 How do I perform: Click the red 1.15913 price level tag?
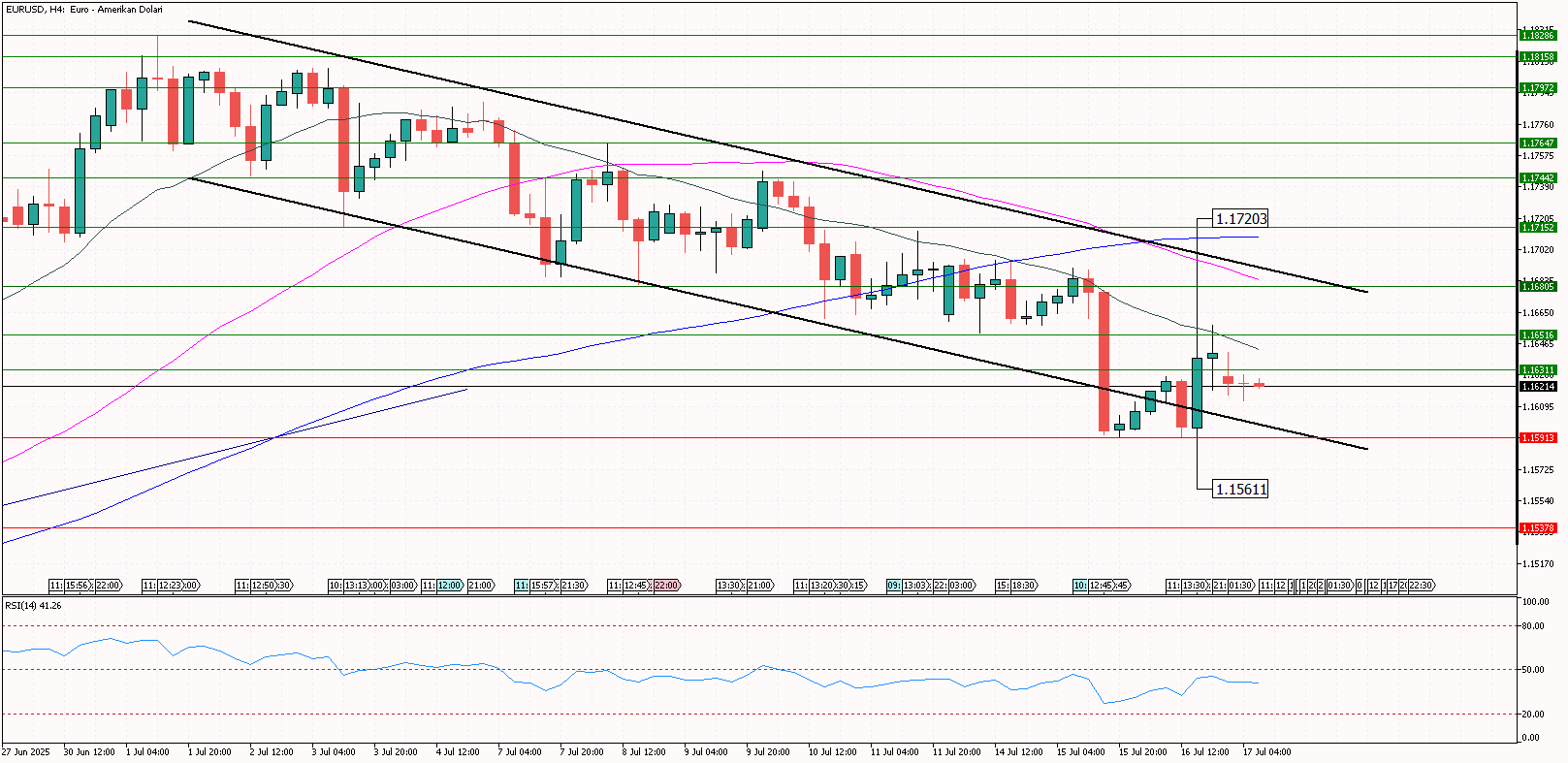[x=1538, y=438]
